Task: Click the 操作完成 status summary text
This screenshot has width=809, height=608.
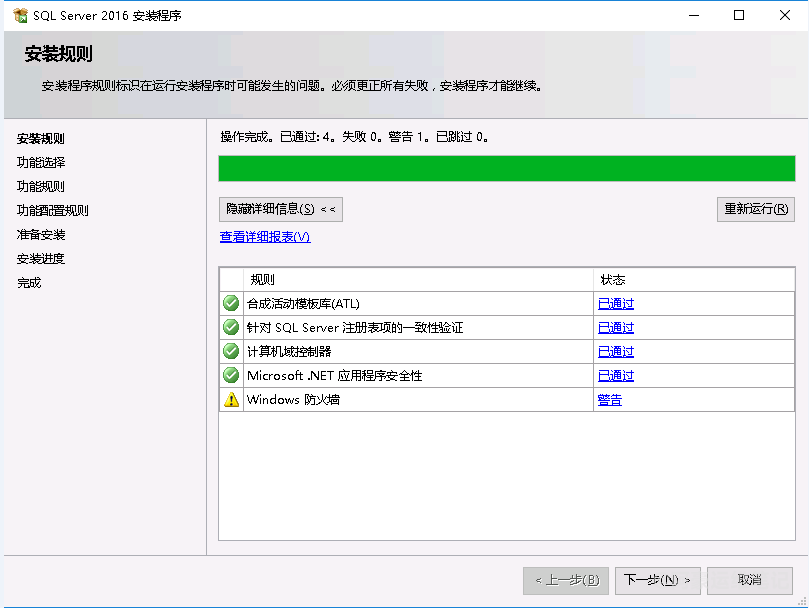Action: 354,137
